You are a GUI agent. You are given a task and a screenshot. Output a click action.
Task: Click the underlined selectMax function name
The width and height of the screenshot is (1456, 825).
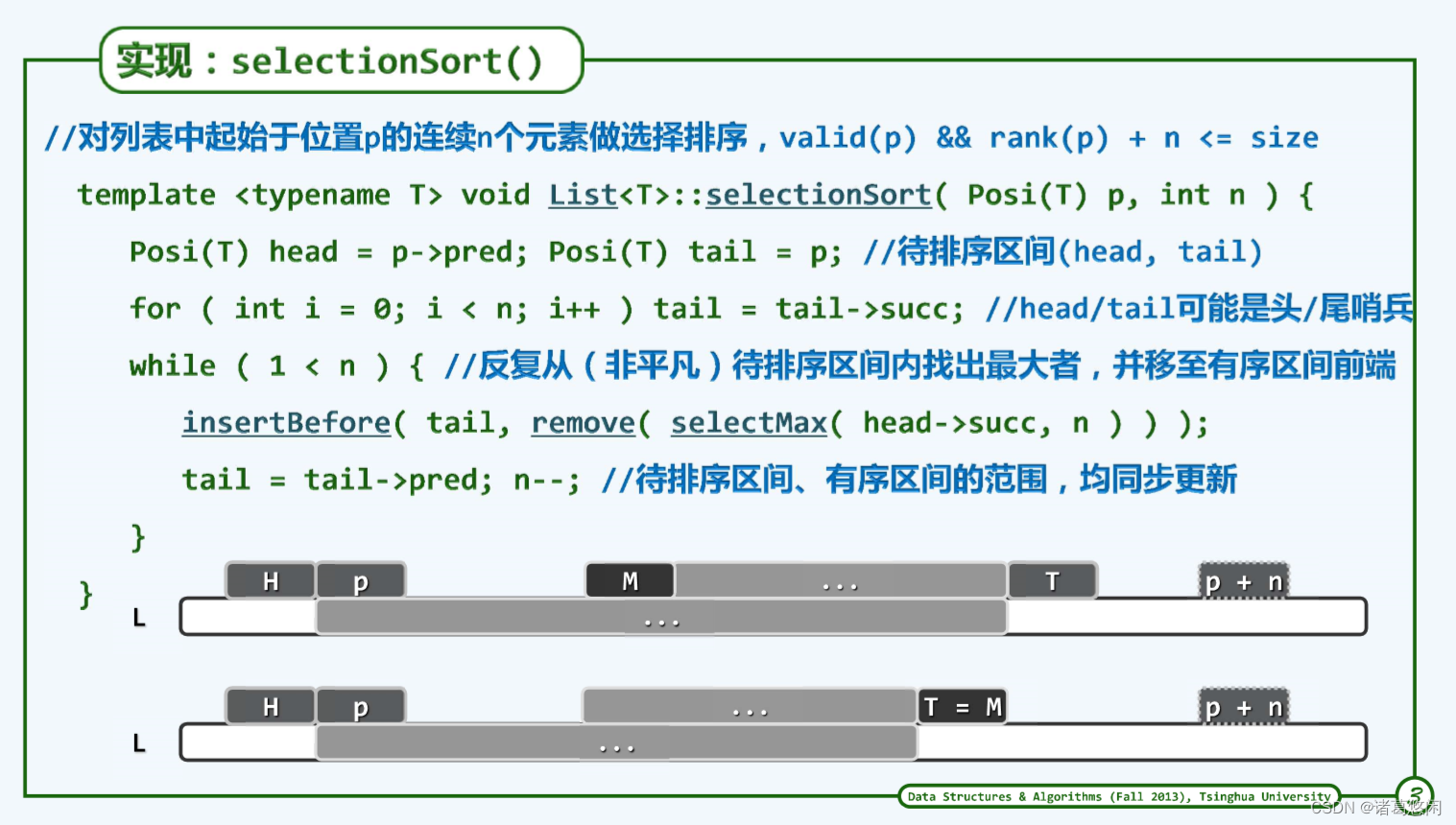749,423
